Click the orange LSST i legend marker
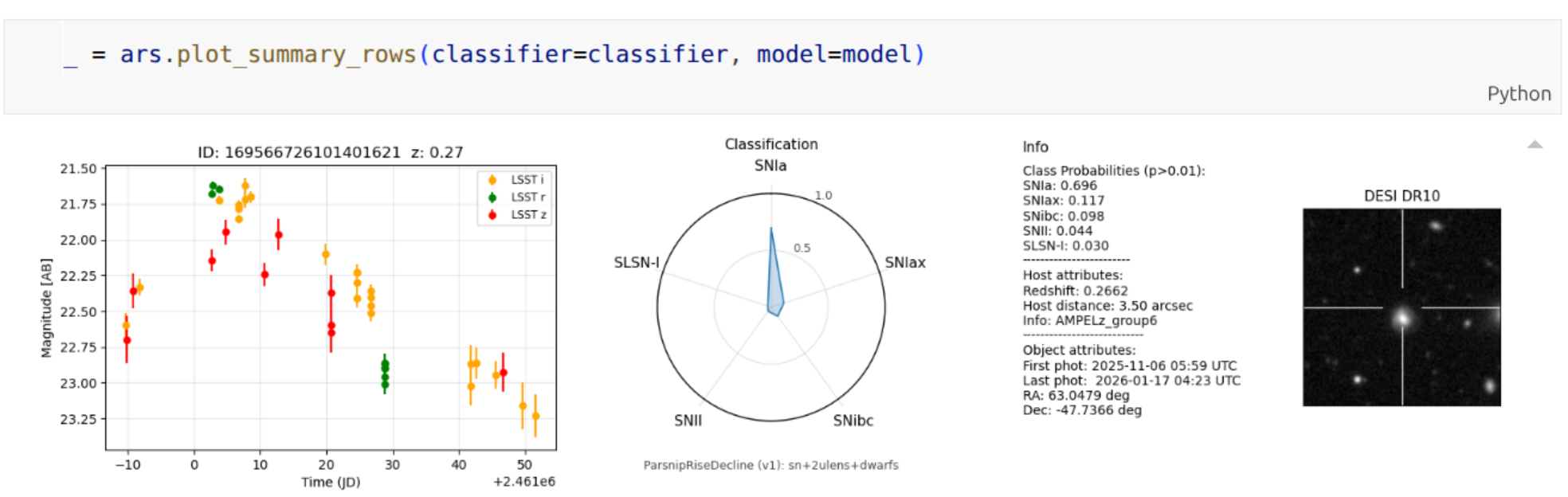The width and height of the screenshot is (1568, 497). [x=492, y=180]
